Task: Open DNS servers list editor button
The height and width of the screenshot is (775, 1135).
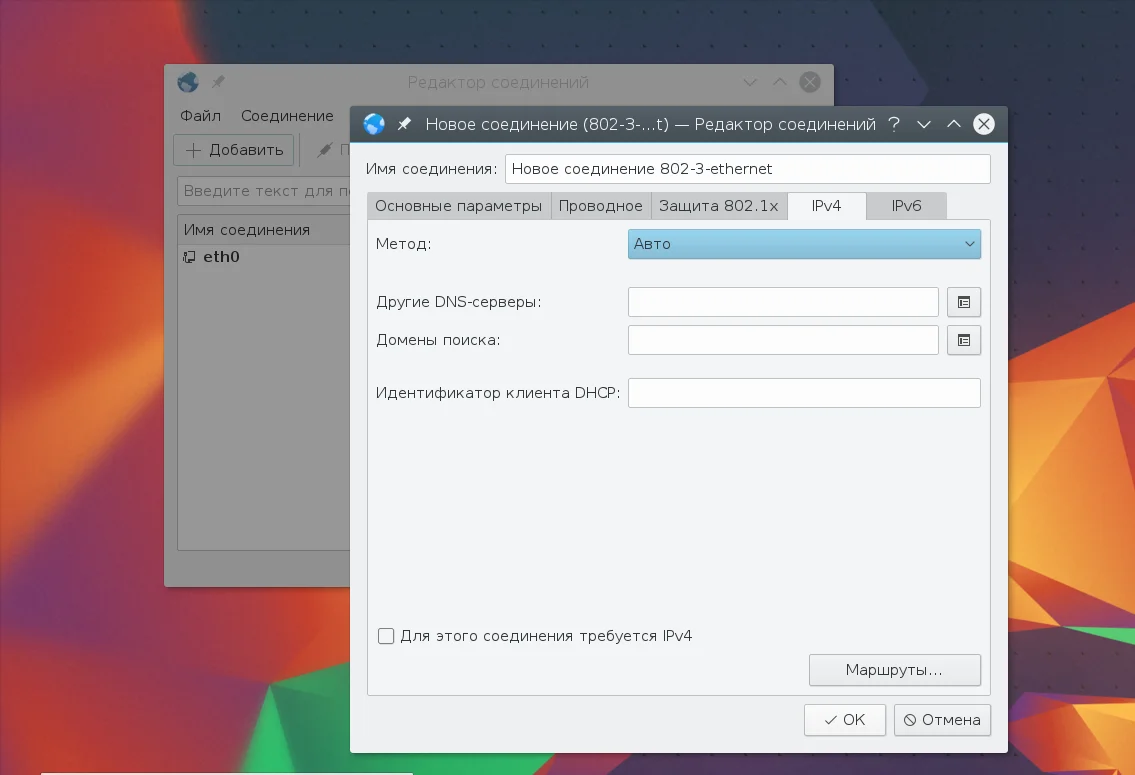Action: coord(963,302)
